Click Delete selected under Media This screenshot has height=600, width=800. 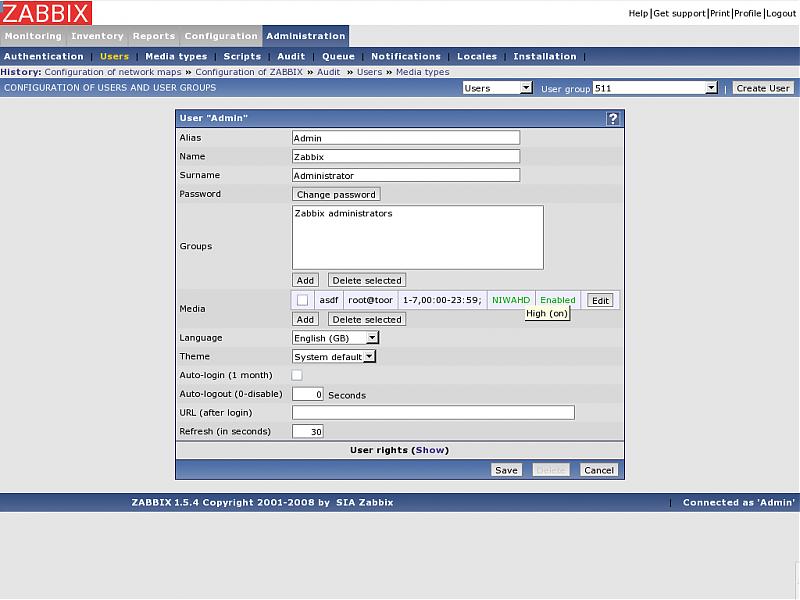(367, 319)
